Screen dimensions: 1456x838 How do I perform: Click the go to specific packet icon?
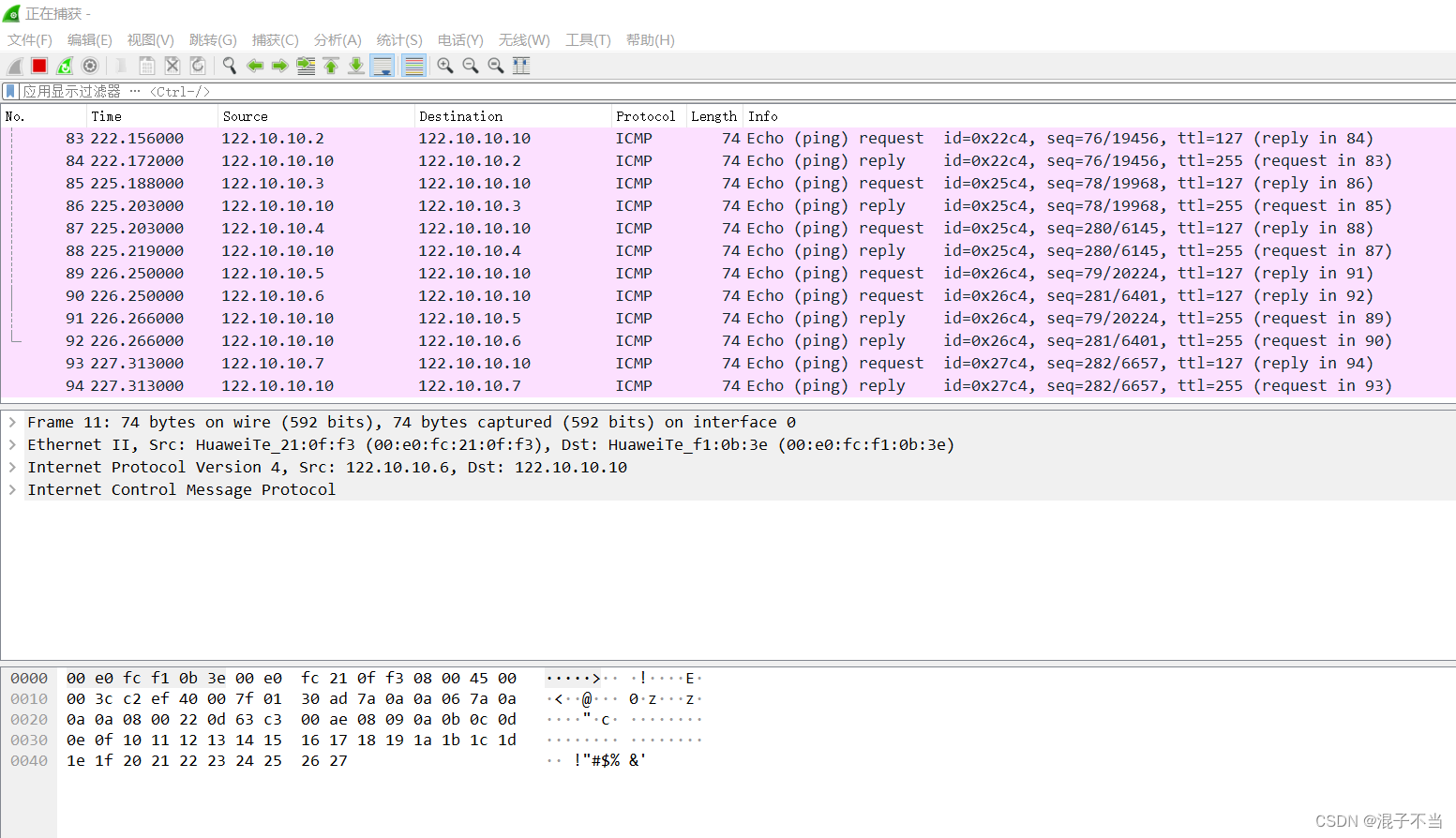click(306, 66)
